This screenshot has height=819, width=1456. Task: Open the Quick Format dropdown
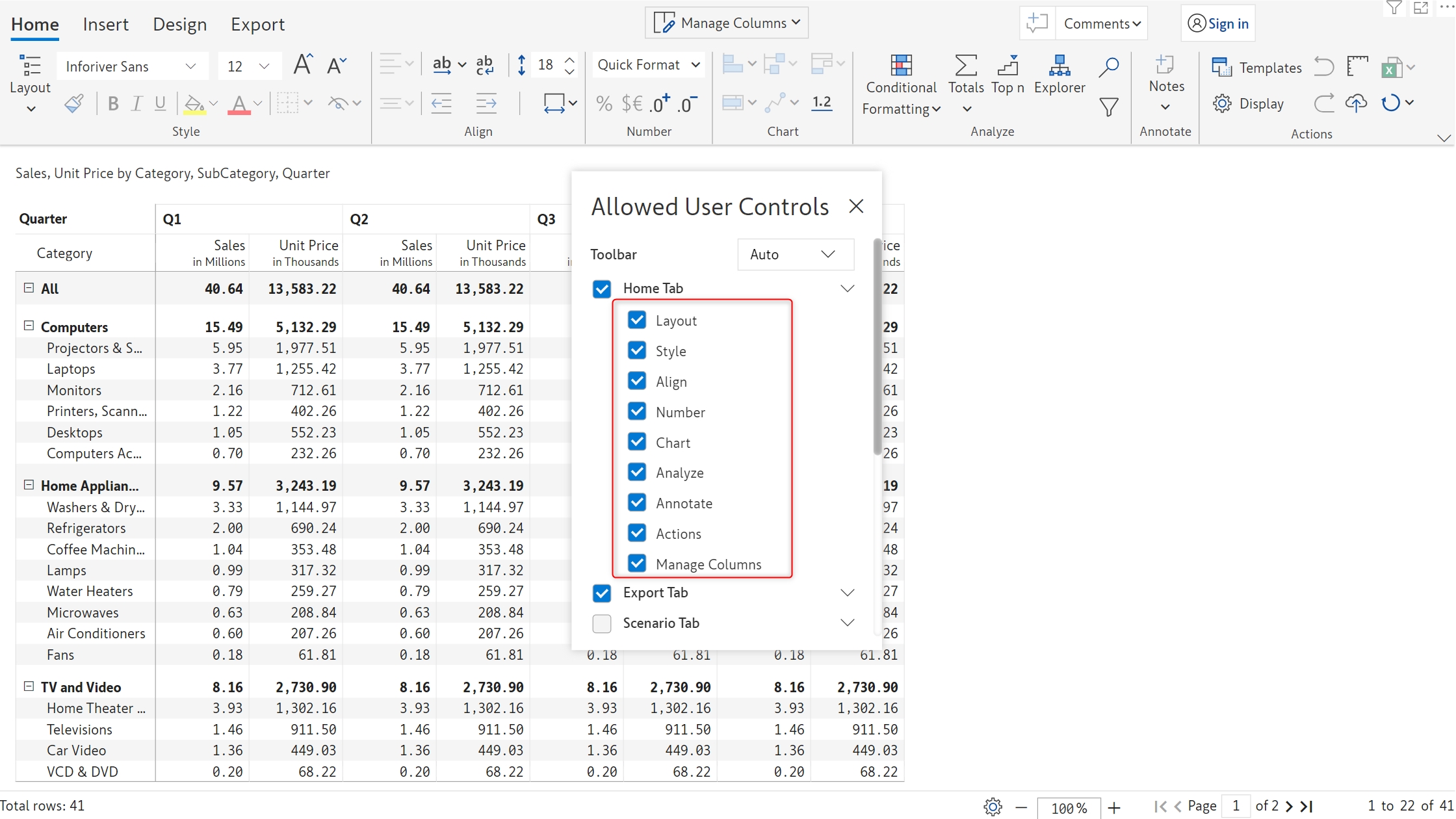(648, 65)
